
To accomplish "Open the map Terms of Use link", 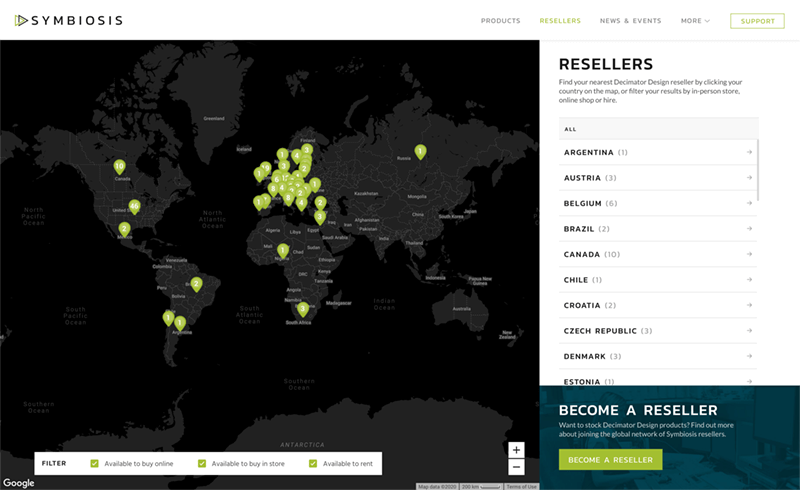I will 521,487.
